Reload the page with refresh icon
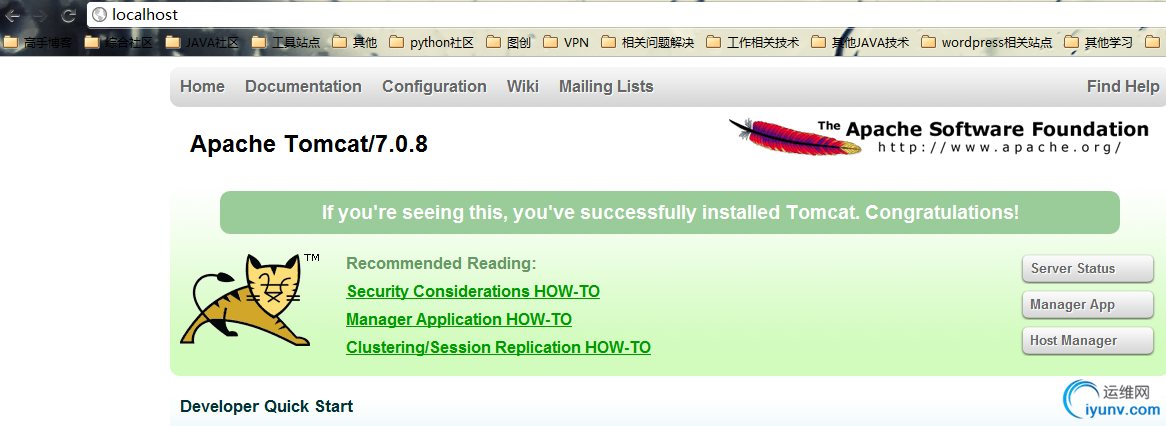The height and width of the screenshot is (426, 1166). point(68,15)
